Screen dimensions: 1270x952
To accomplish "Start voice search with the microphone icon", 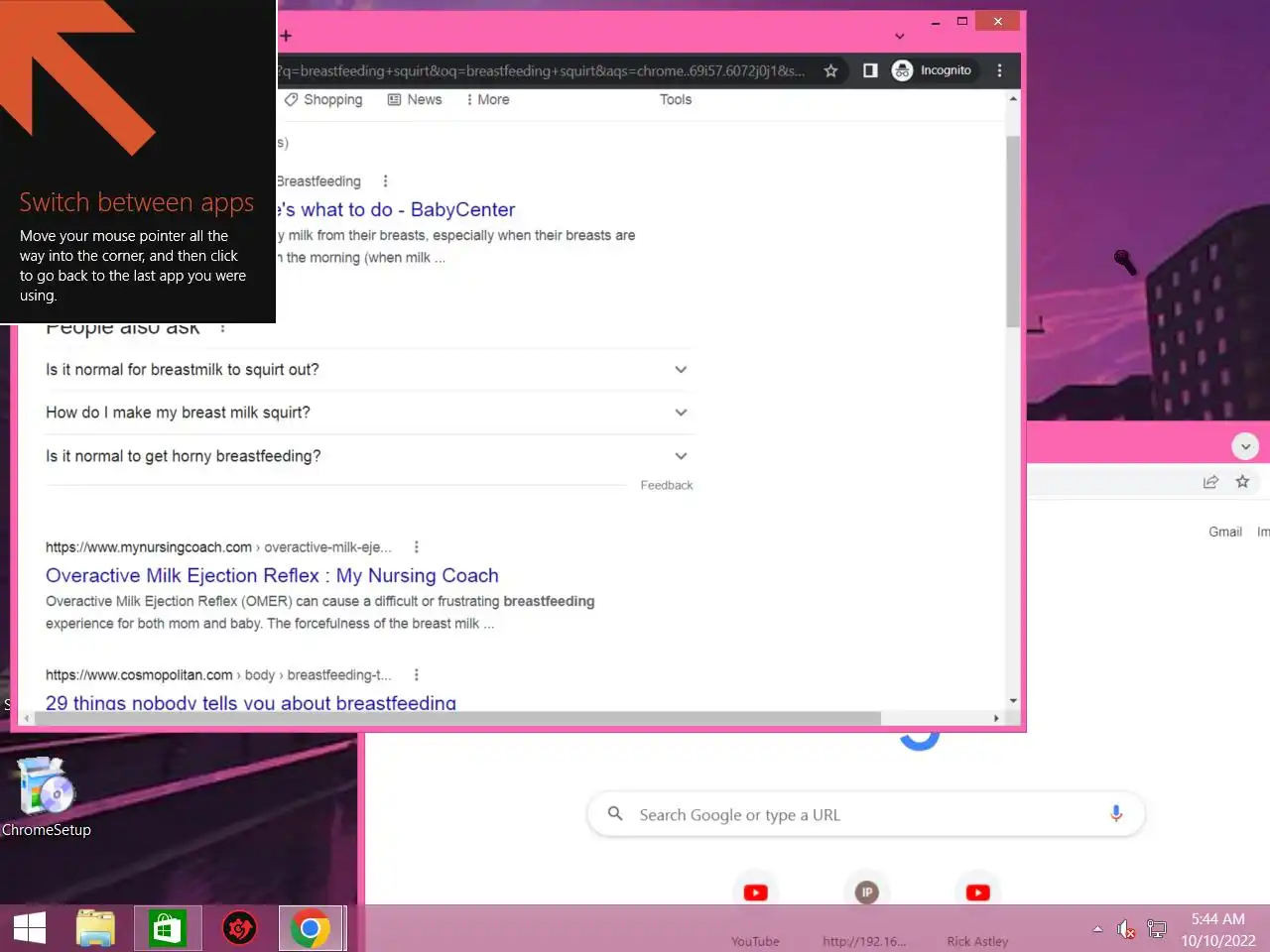I will [x=1116, y=814].
